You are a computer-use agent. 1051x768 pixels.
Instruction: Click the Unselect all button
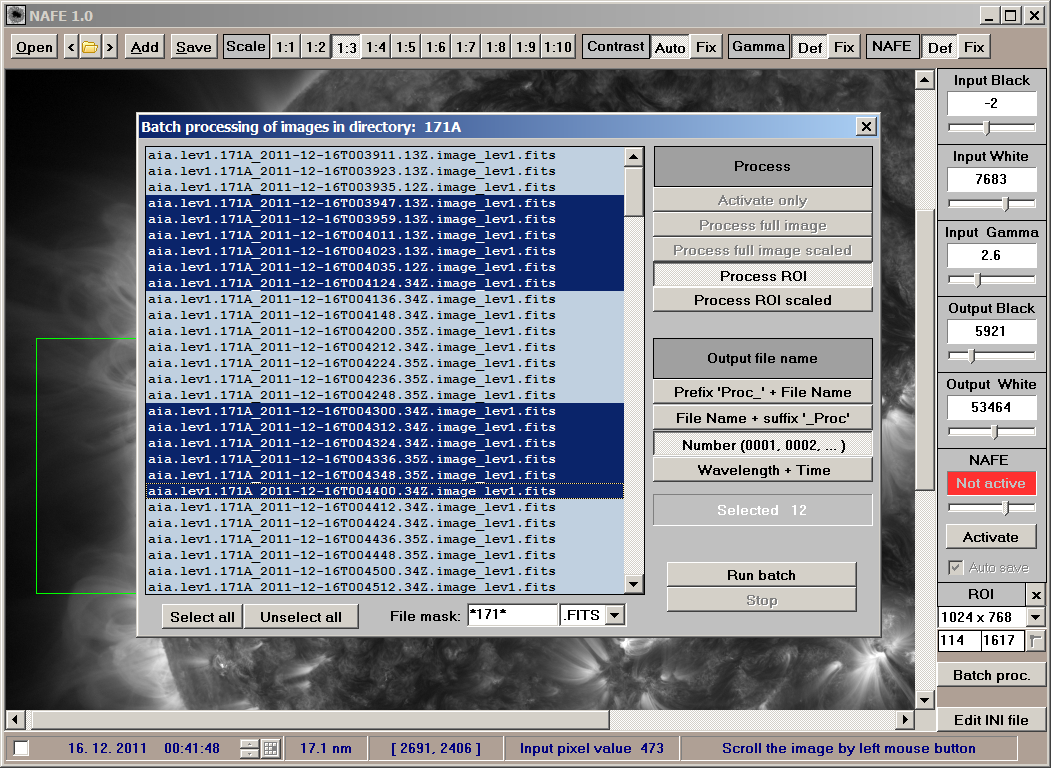pyautogui.click(x=301, y=617)
